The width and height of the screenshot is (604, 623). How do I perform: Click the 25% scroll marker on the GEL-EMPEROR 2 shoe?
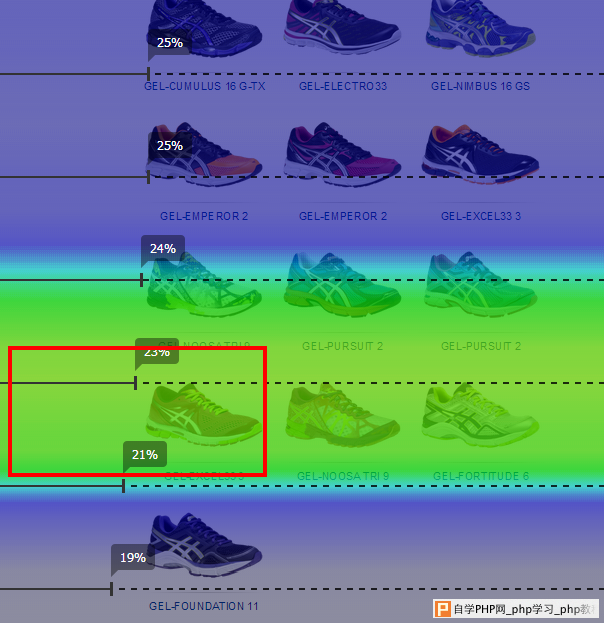(x=170, y=145)
